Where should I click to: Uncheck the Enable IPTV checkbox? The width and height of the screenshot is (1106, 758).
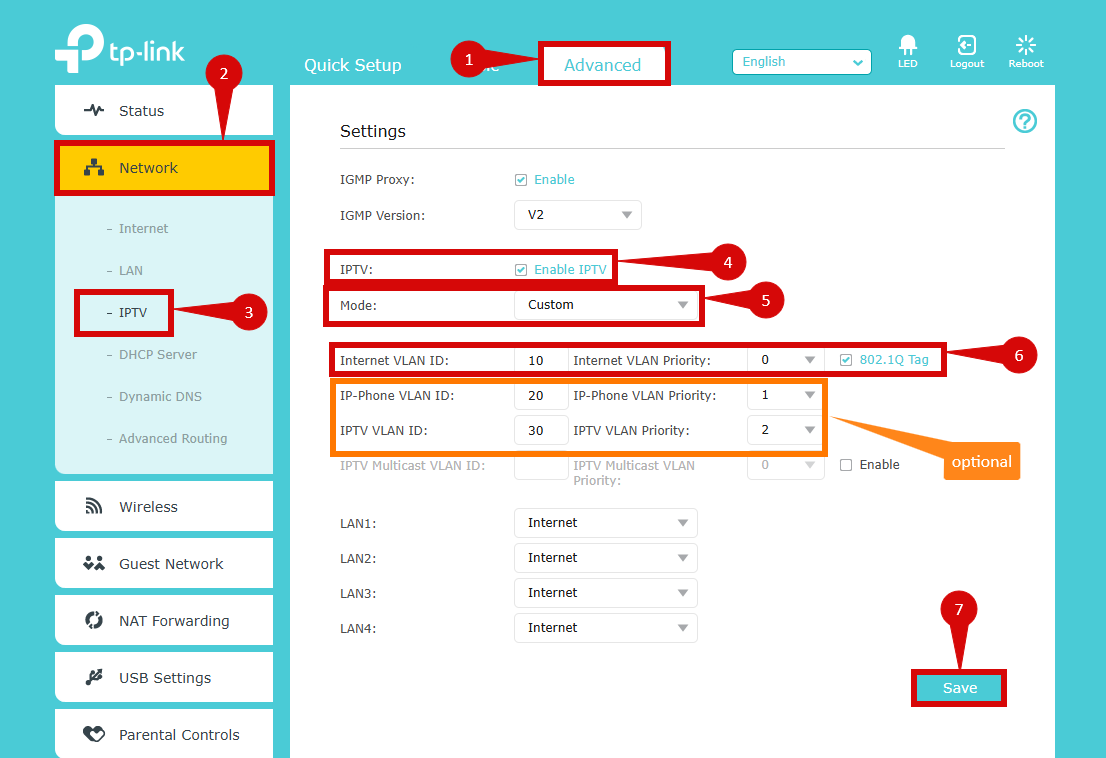521,270
